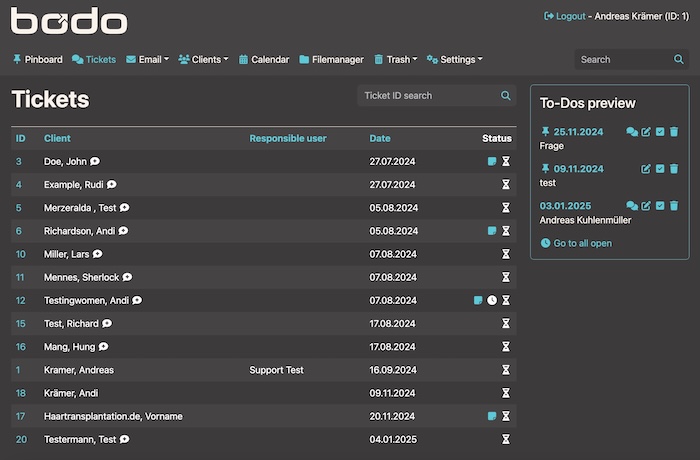Click the note icon in Doe, John's row
The image size is (700, 460).
[x=492, y=161]
